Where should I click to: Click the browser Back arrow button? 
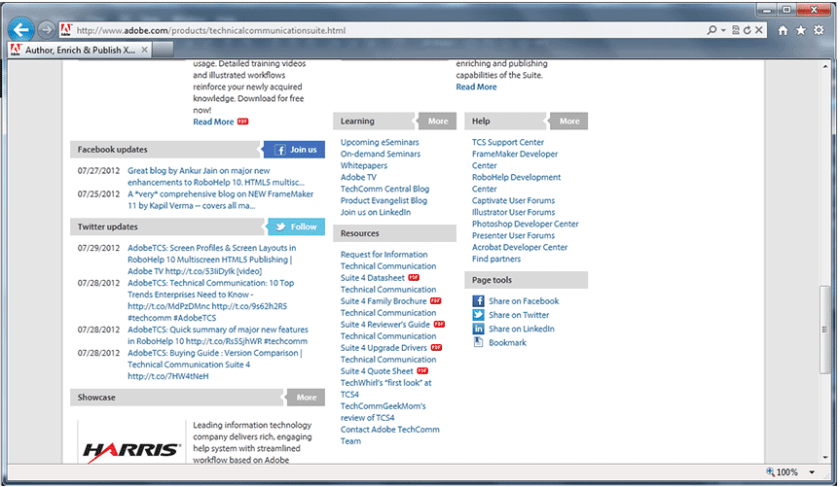point(20,30)
